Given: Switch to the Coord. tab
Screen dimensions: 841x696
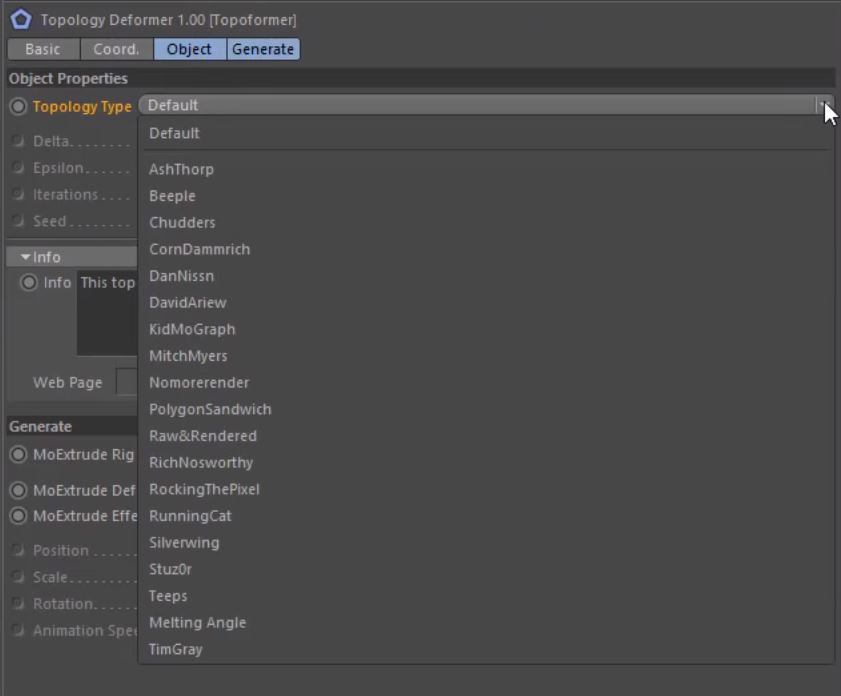Looking at the screenshot, I should pos(116,48).
